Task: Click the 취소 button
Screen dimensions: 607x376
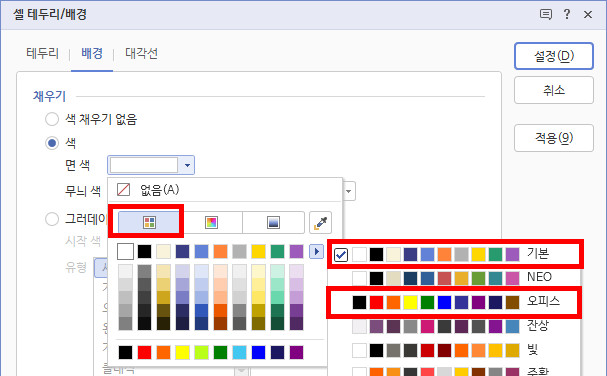Action: click(x=554, y=90)
